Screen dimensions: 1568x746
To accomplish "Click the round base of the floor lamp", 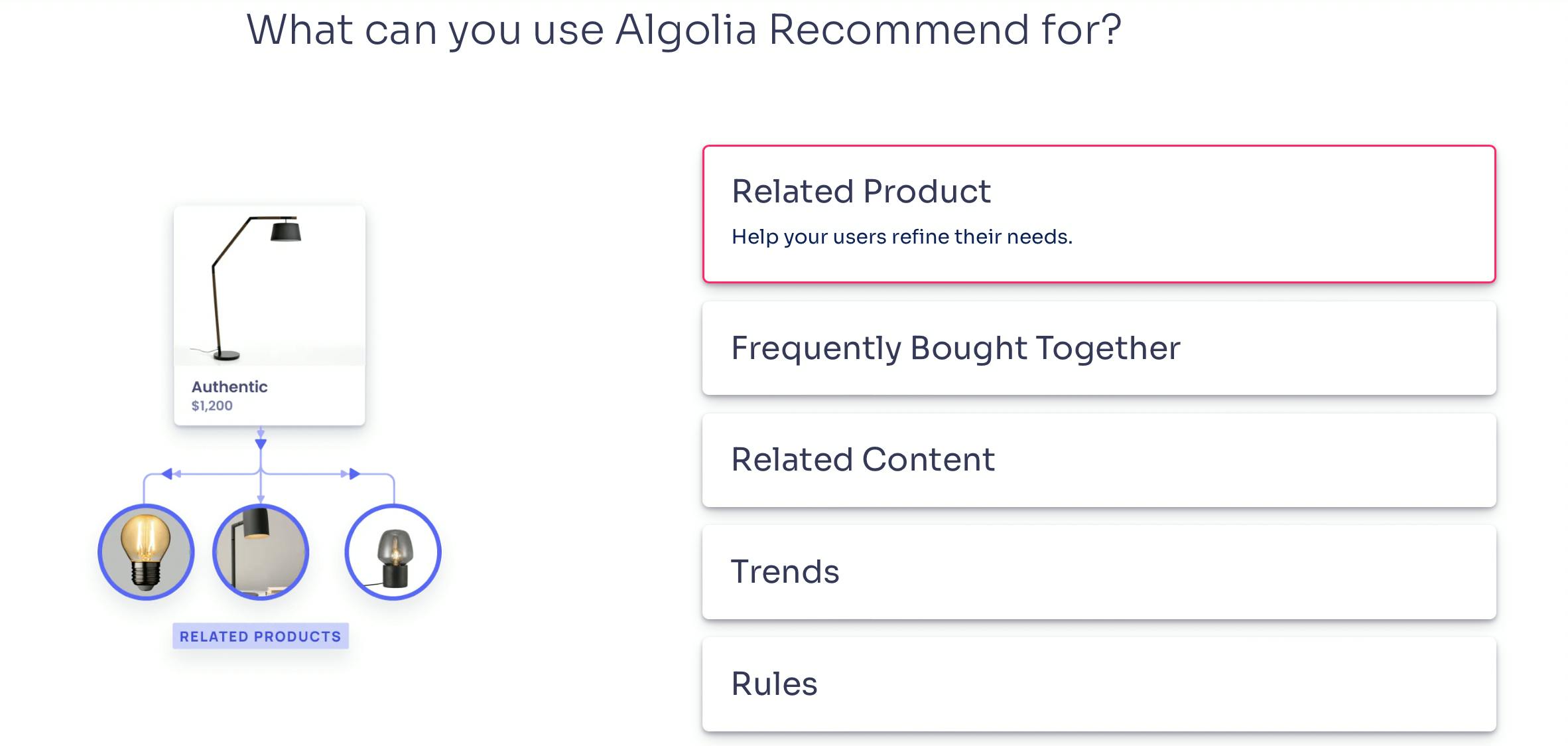I will tap(226, 356).
